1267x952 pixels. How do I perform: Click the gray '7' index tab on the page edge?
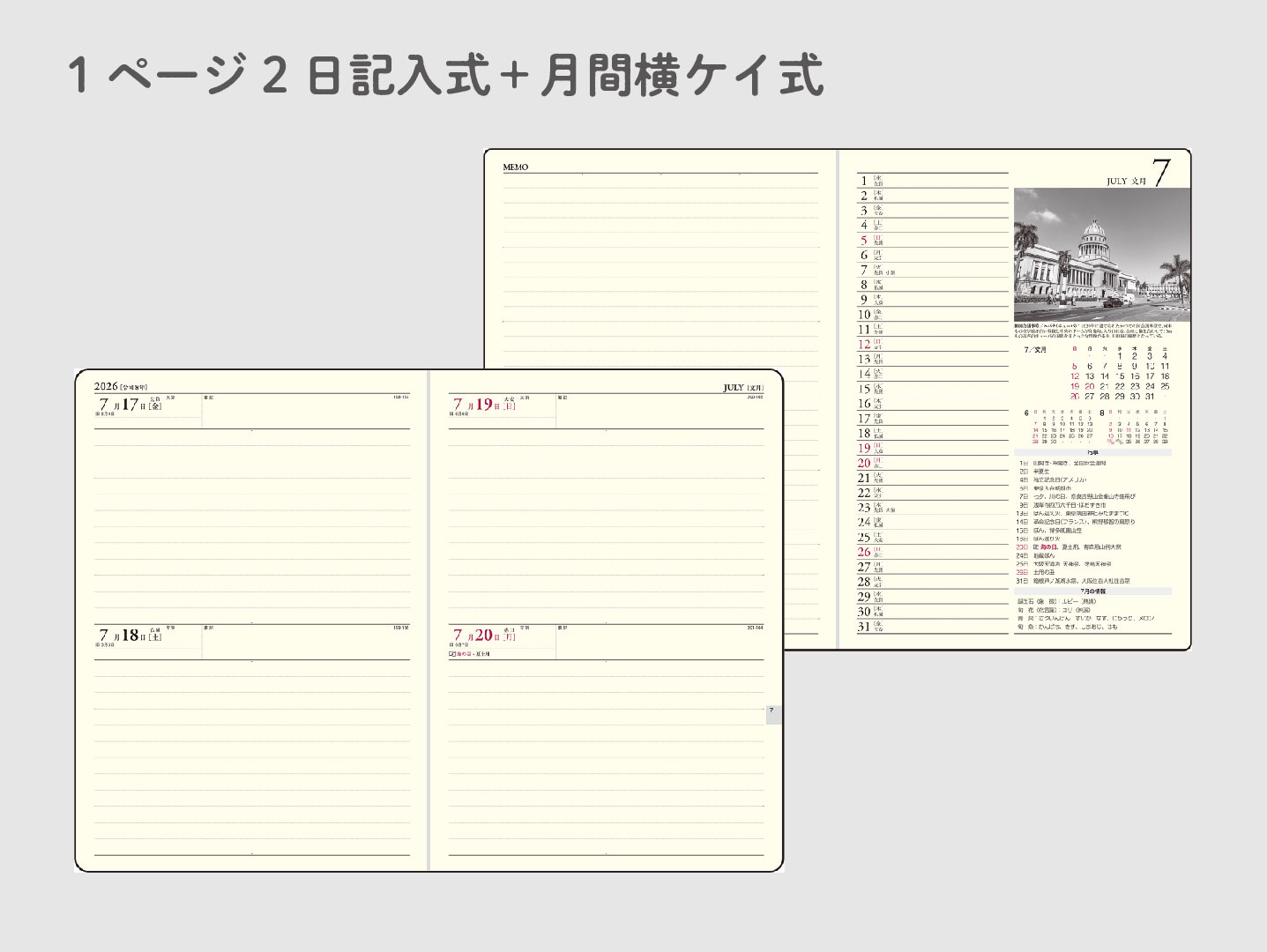click(x=773, y=714)
